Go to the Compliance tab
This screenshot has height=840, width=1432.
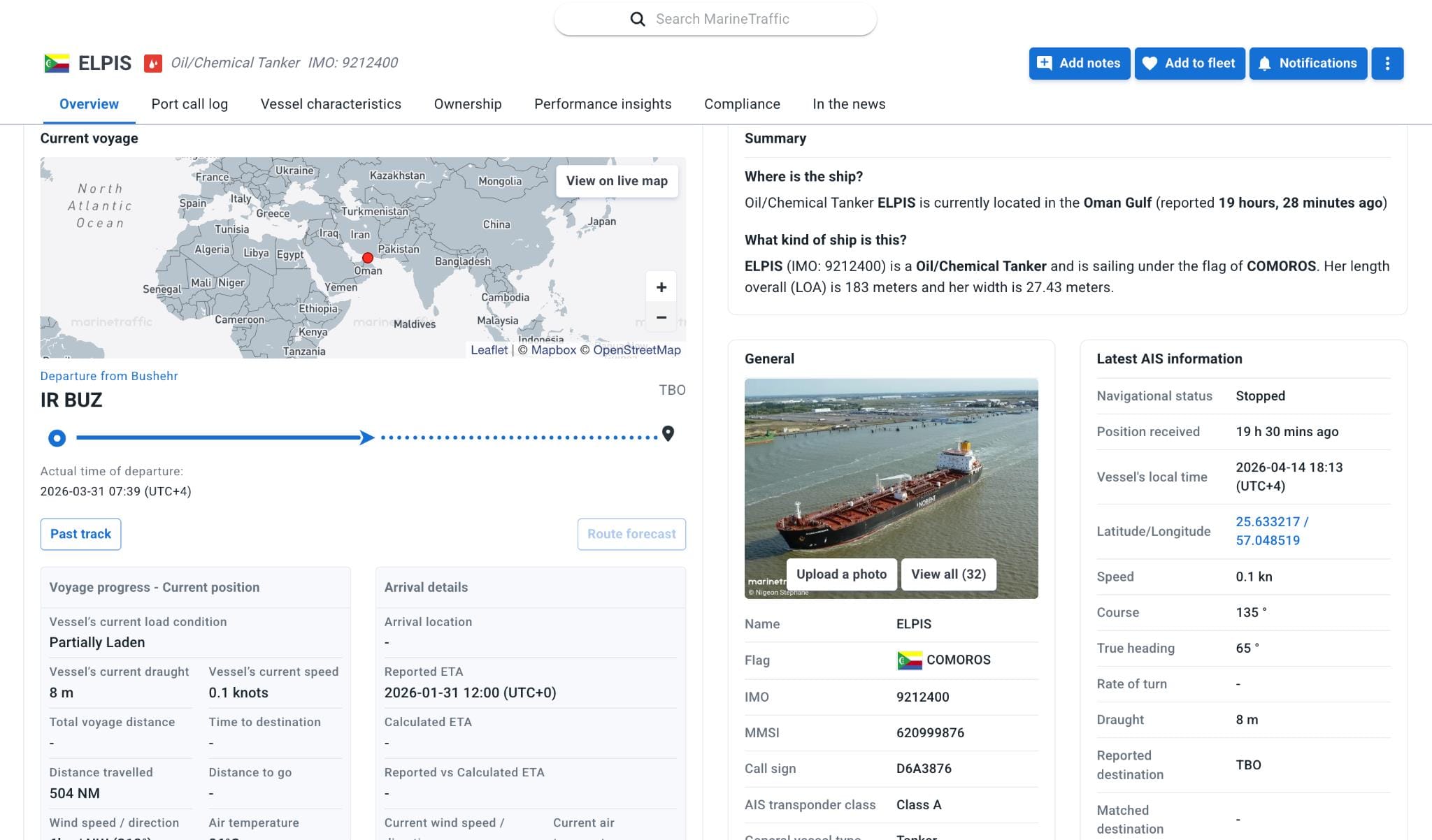tap(742, 104)
